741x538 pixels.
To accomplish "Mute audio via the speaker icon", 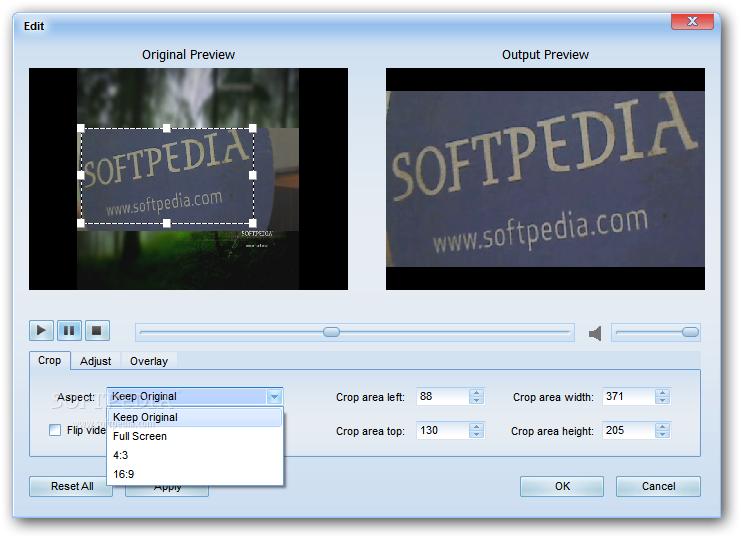I will coord(595,333).
